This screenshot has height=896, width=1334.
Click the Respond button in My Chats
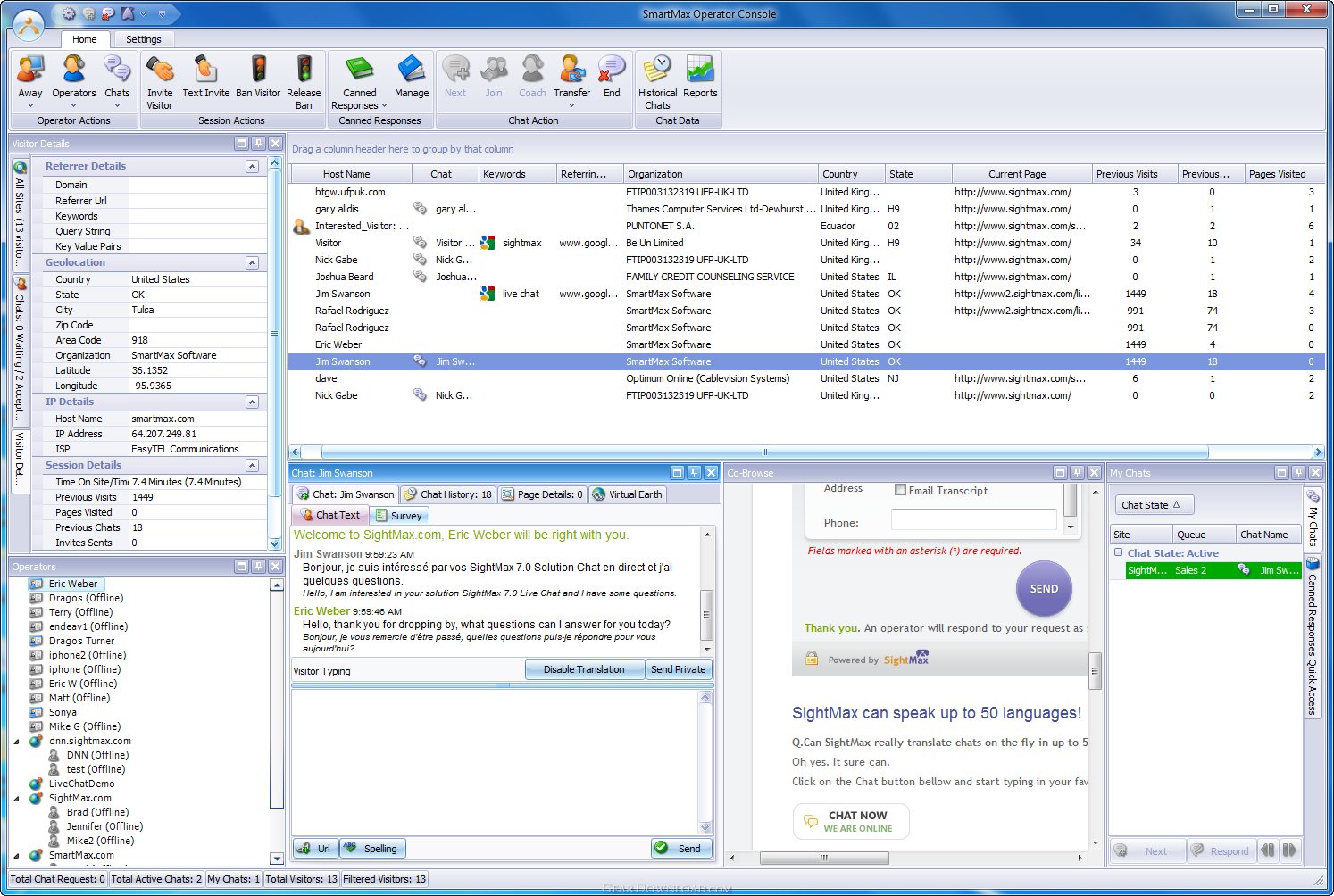pyautogui.click(x=1221, y=850)
